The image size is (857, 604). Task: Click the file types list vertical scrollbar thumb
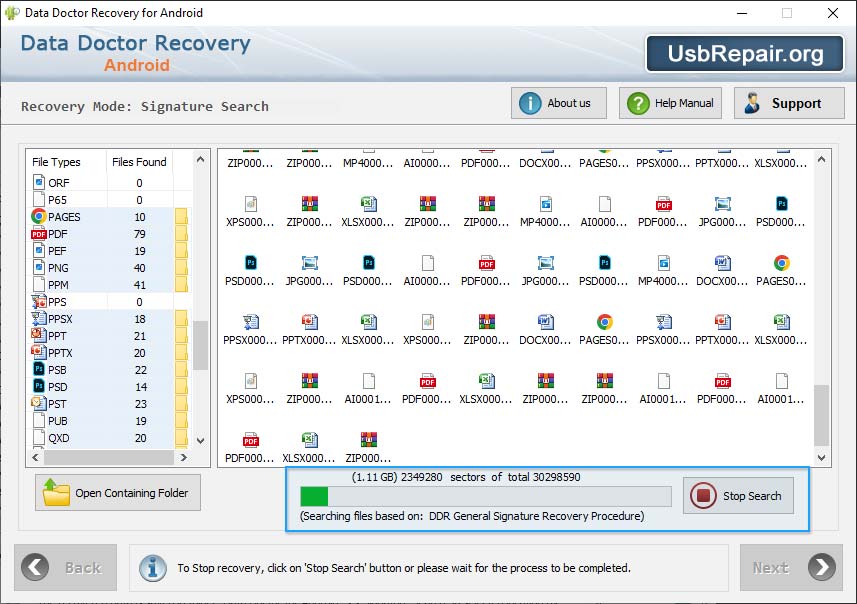201,345
